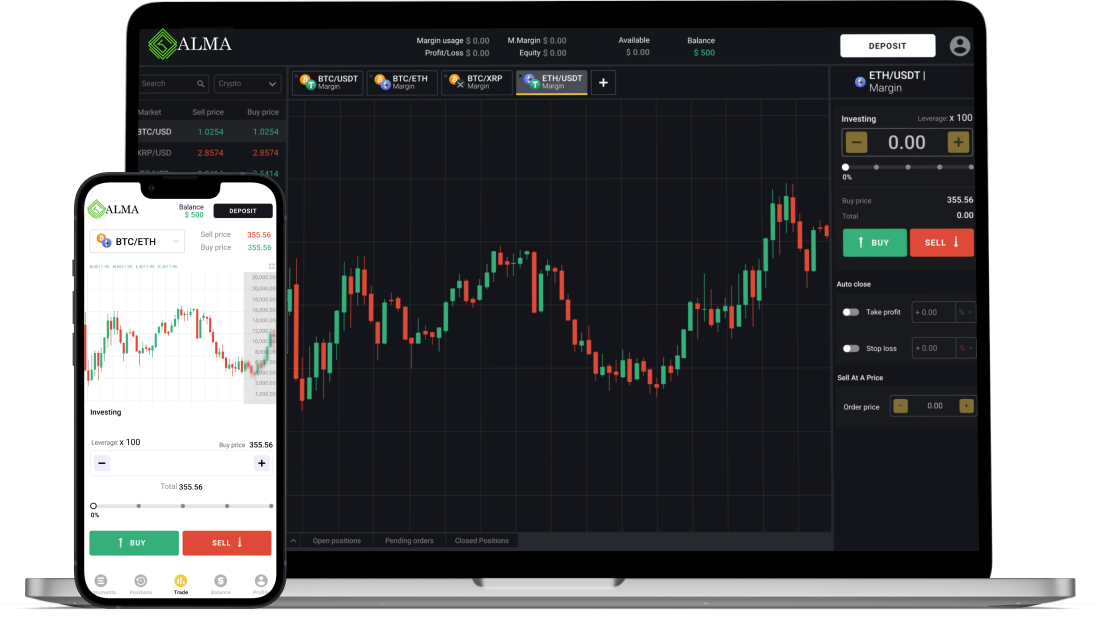Click the desktop DEPOSIT button
This screenshot has height=618, width=1096.
pyautogui.click(x=887, y=46)
